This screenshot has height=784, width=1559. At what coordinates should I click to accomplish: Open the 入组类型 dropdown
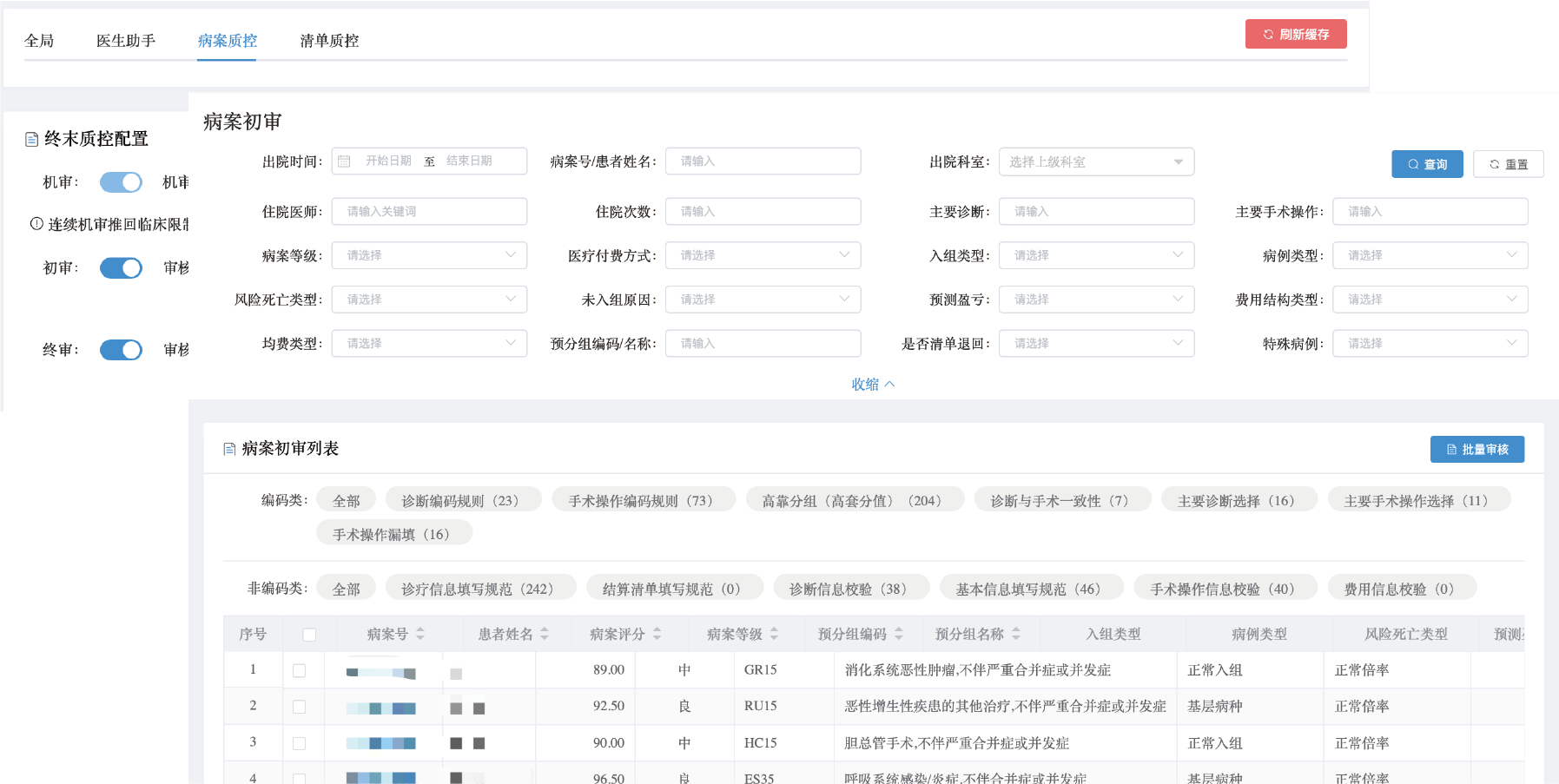coord(1096,255)
